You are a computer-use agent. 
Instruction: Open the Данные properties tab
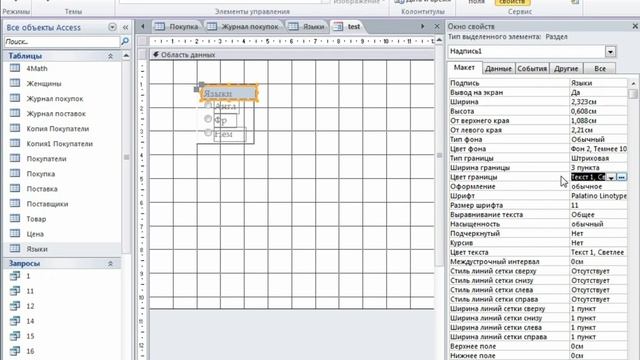point(498,69)
